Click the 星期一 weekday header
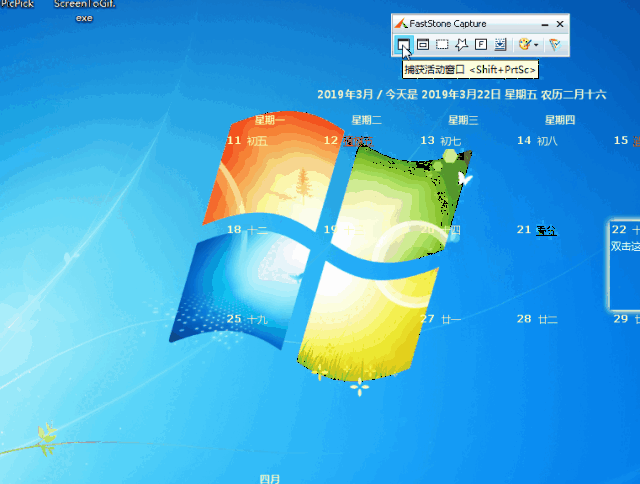The width and height of the screenshot is (640, 484). [x=270, y=120]
